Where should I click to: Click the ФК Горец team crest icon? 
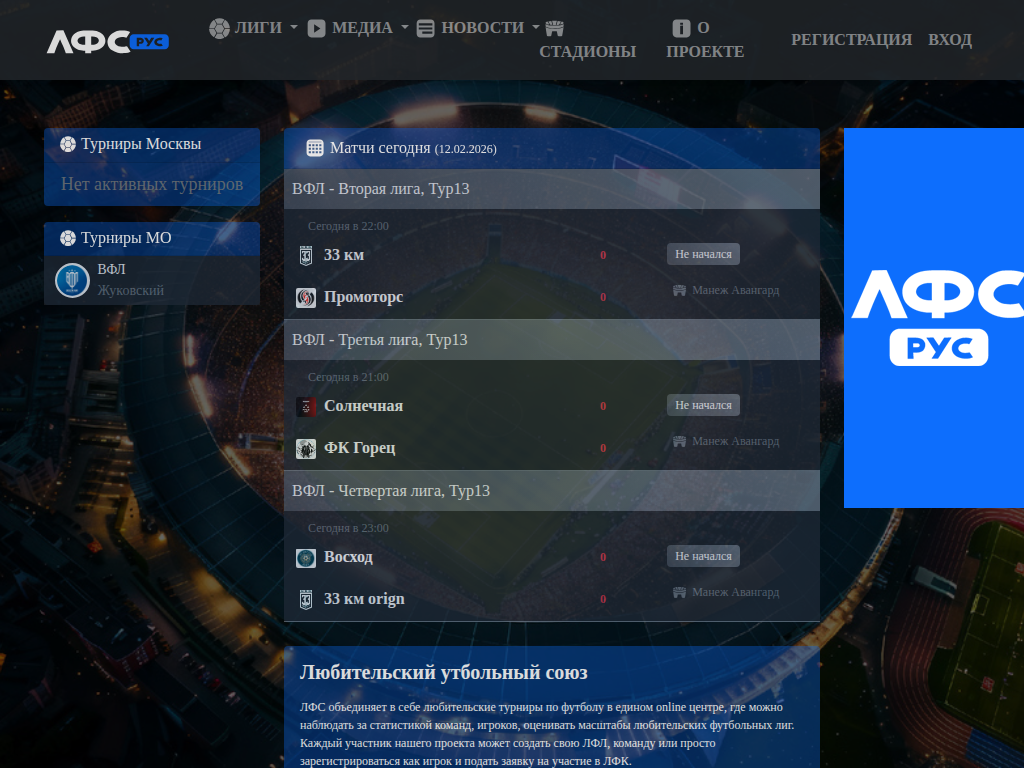[x=306, y=448]
